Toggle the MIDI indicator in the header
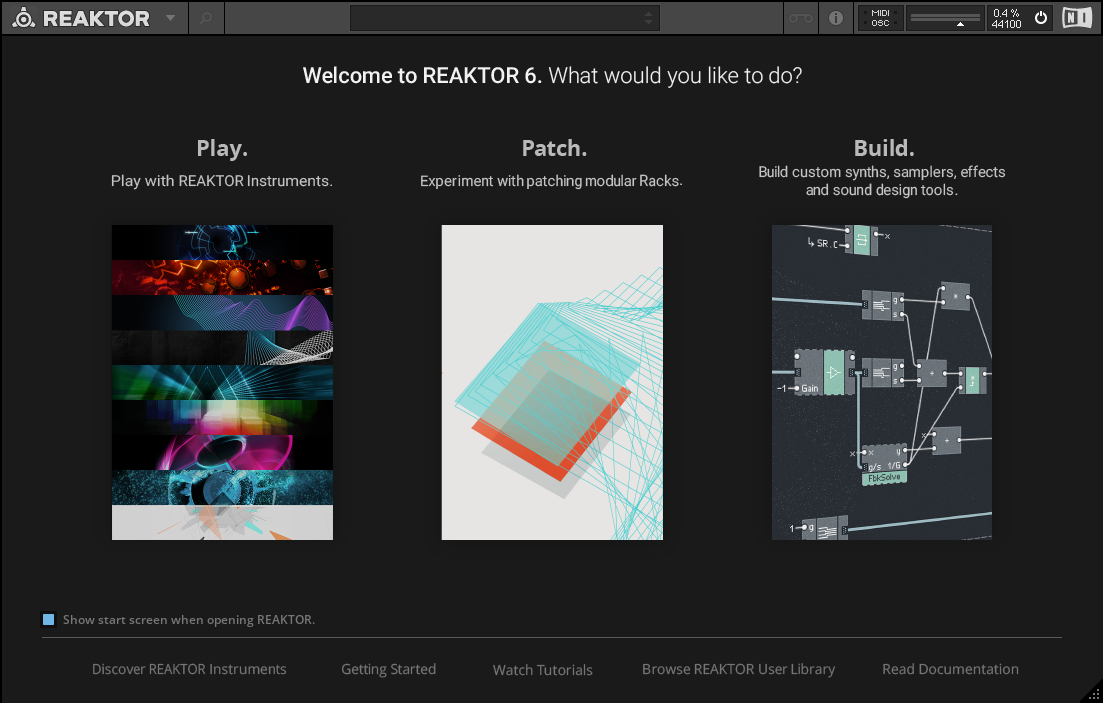 pyautogui.click(x=879, y=12)
